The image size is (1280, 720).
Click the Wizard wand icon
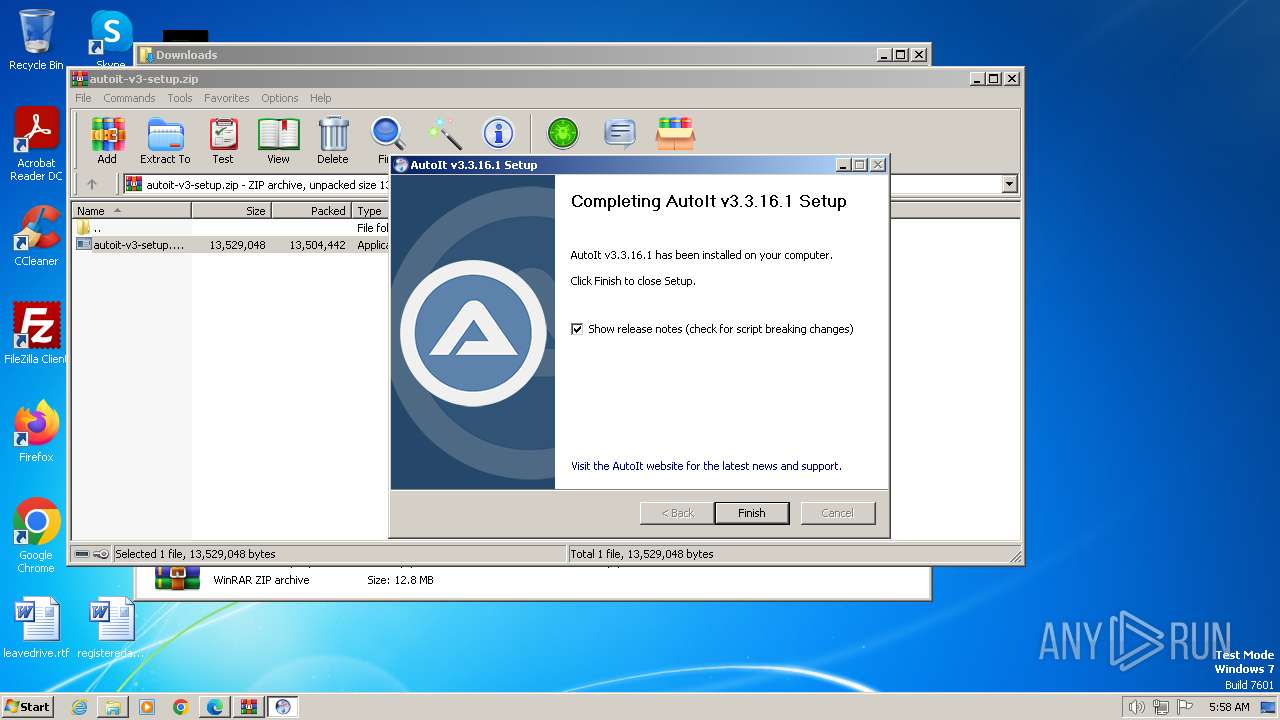444,133
